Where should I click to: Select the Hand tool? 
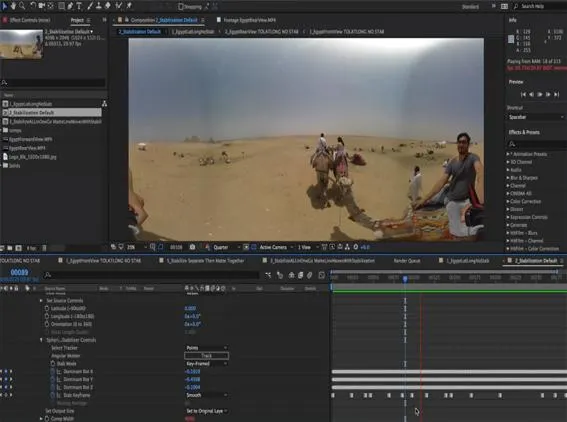click(x=14, y=5)
